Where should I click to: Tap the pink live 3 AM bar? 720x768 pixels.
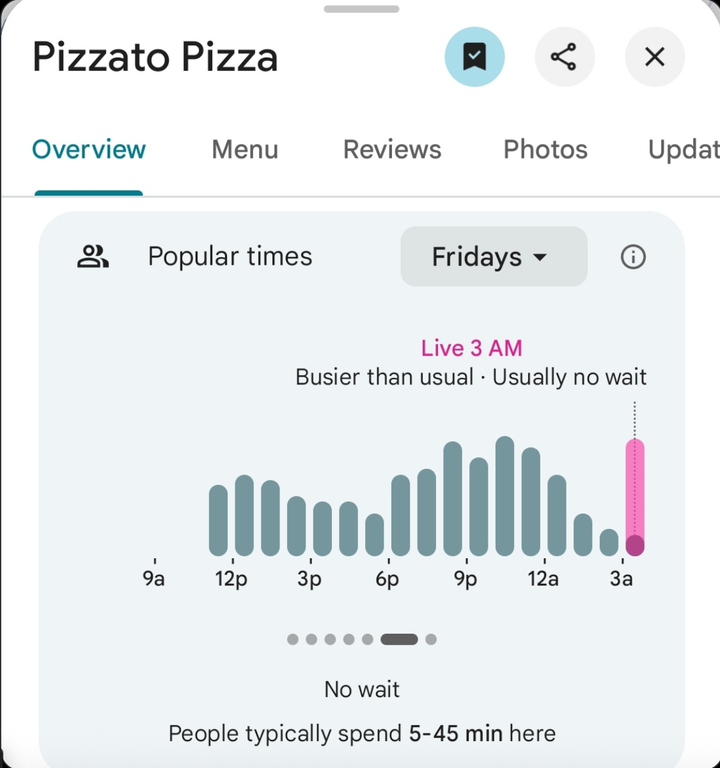[635, 497]
